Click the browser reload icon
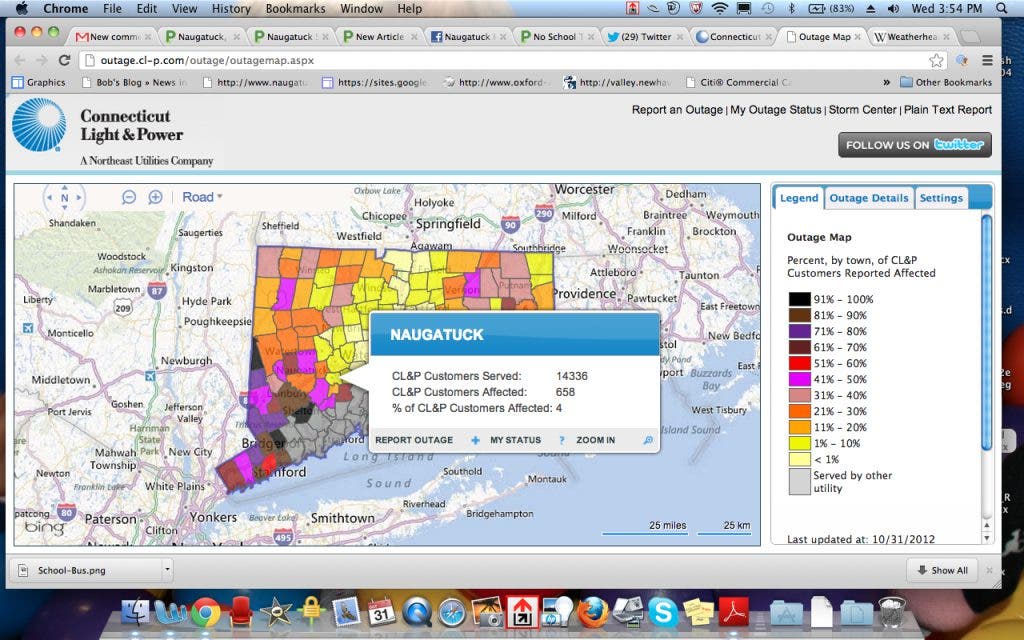The image size is (1024, 640). [64, 60]
